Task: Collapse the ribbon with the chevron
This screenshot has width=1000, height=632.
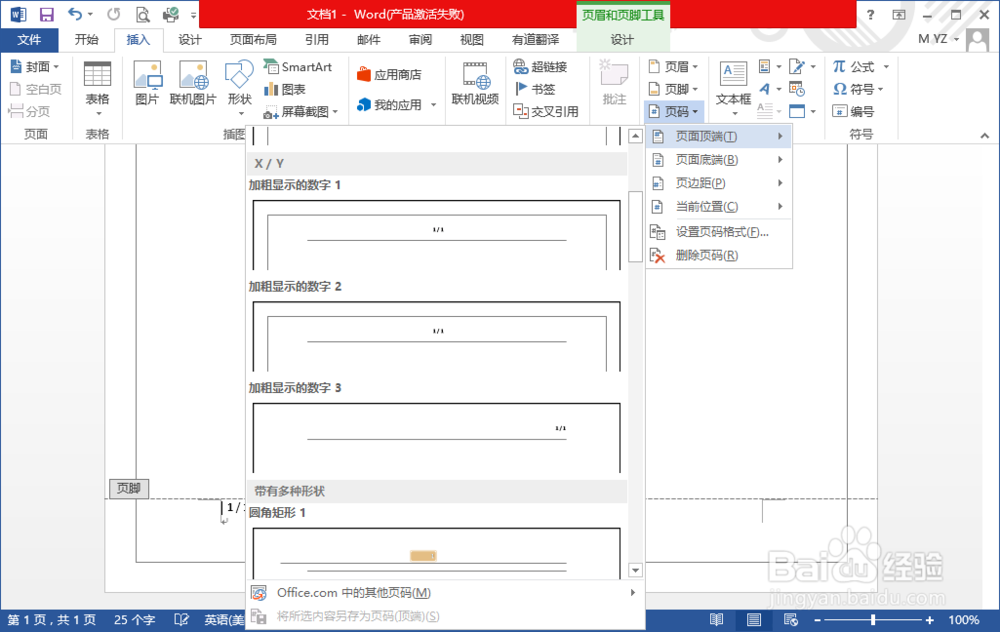Action: click(x=985, y=135)
